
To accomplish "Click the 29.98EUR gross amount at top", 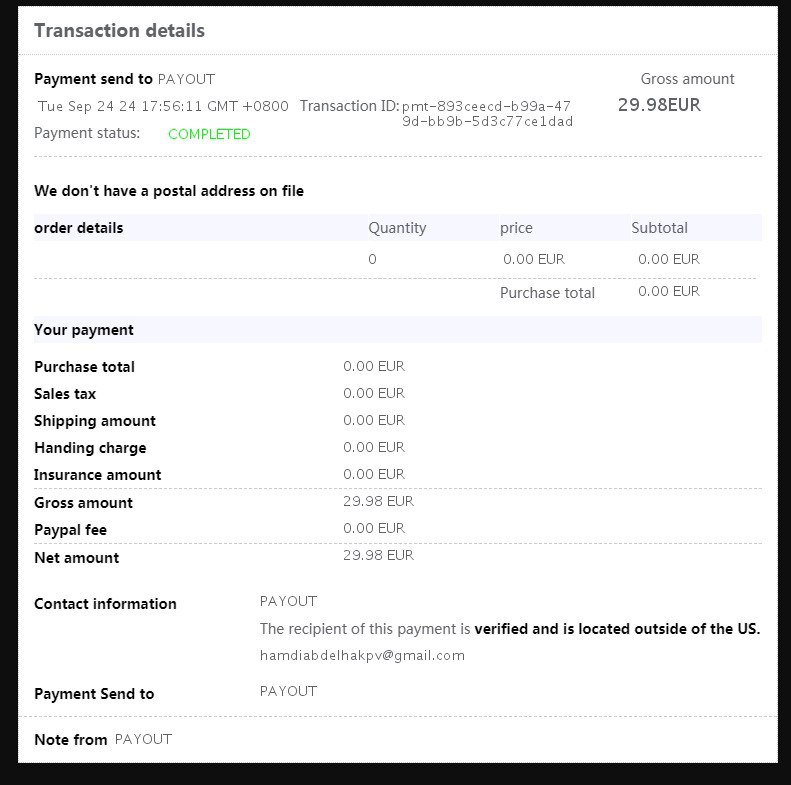I will point(658,104).
